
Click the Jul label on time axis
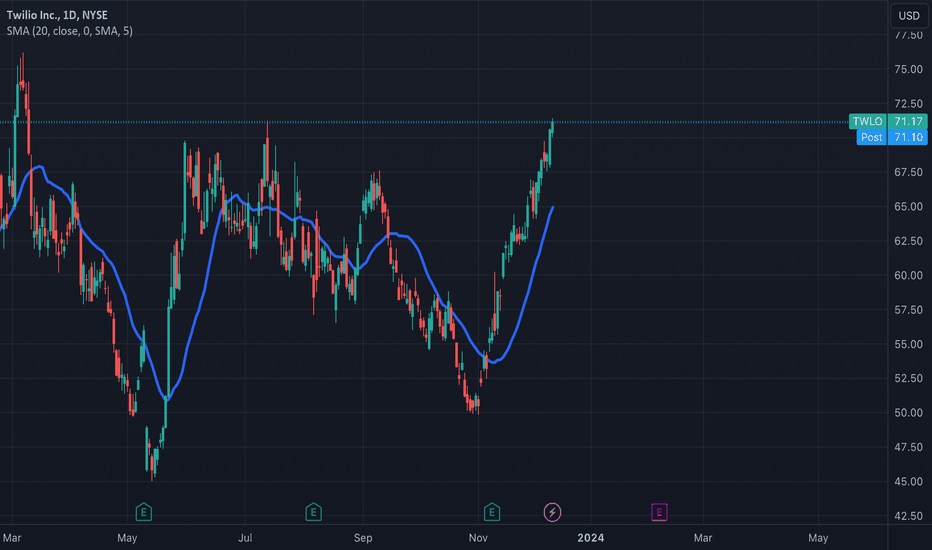pos(245,538)
